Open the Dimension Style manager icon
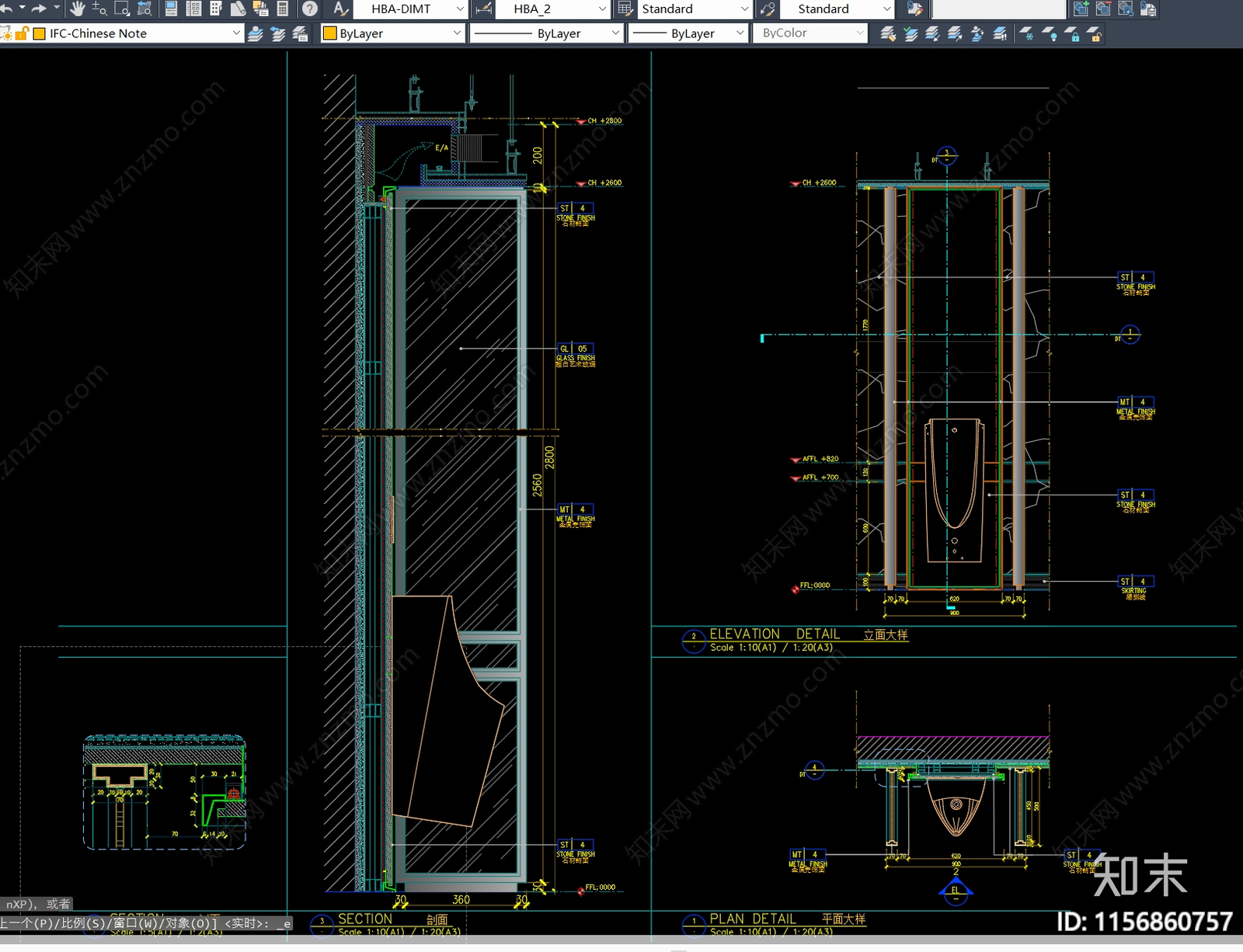 pos(483,9)
